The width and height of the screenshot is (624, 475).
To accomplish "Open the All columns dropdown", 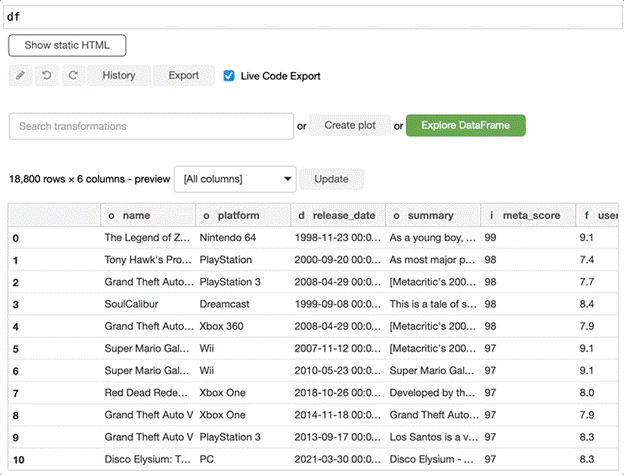I will [x=235, y=179].
